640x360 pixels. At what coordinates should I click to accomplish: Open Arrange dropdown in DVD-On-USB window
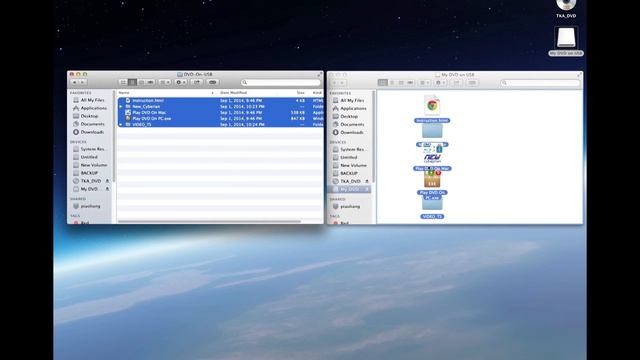pos(164,82)
